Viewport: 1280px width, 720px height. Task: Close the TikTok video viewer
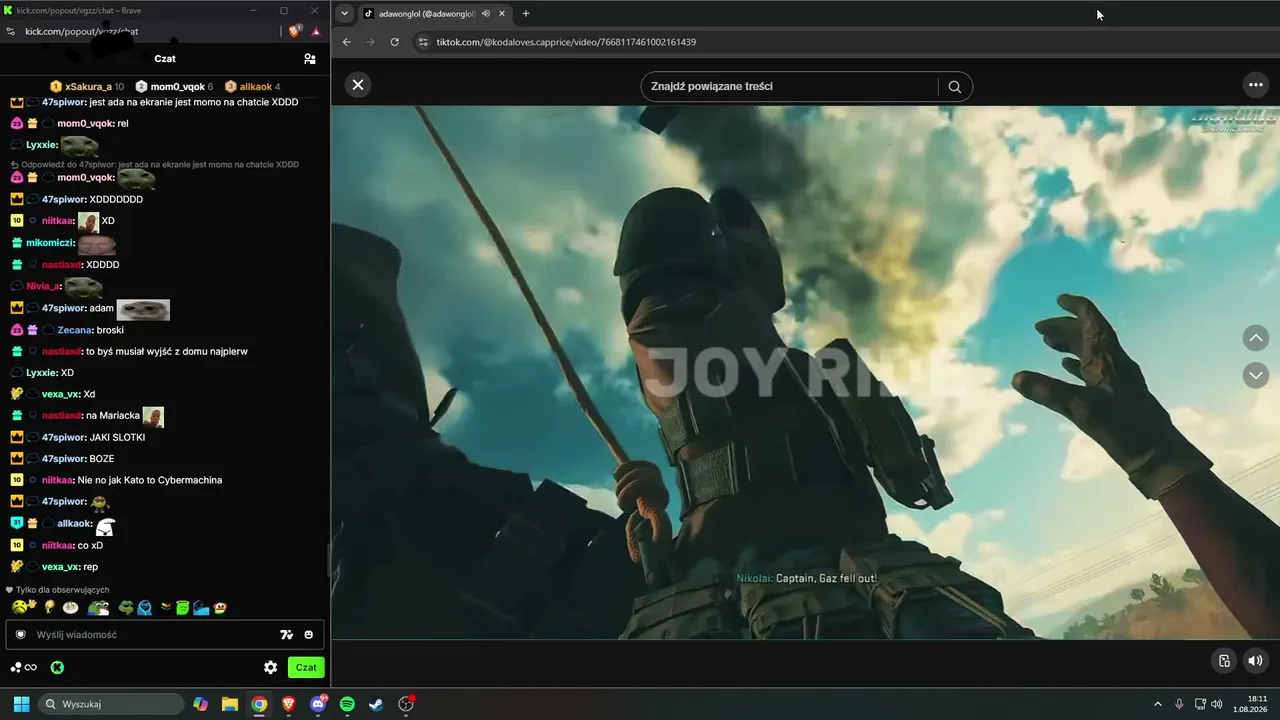pos(358,85)
